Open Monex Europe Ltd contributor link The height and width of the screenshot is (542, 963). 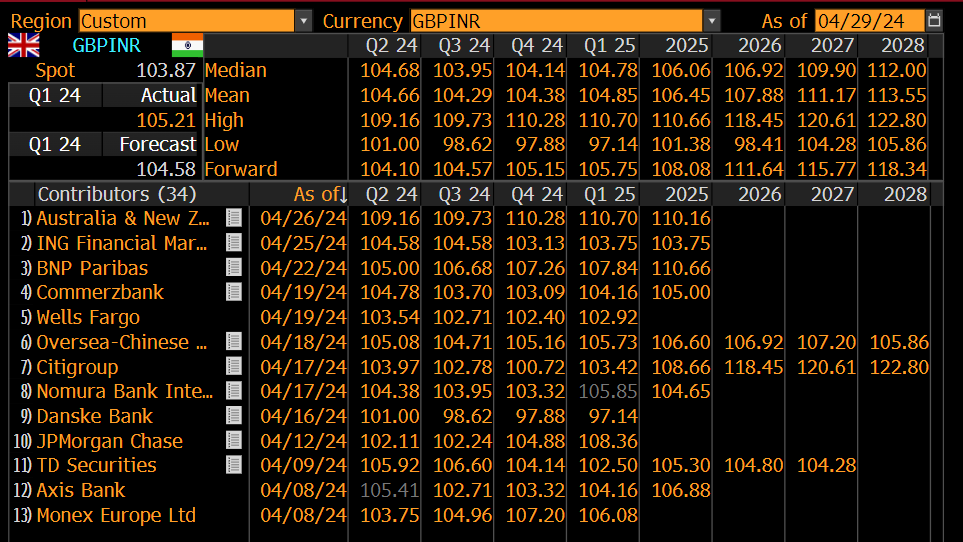click(116, 515)
